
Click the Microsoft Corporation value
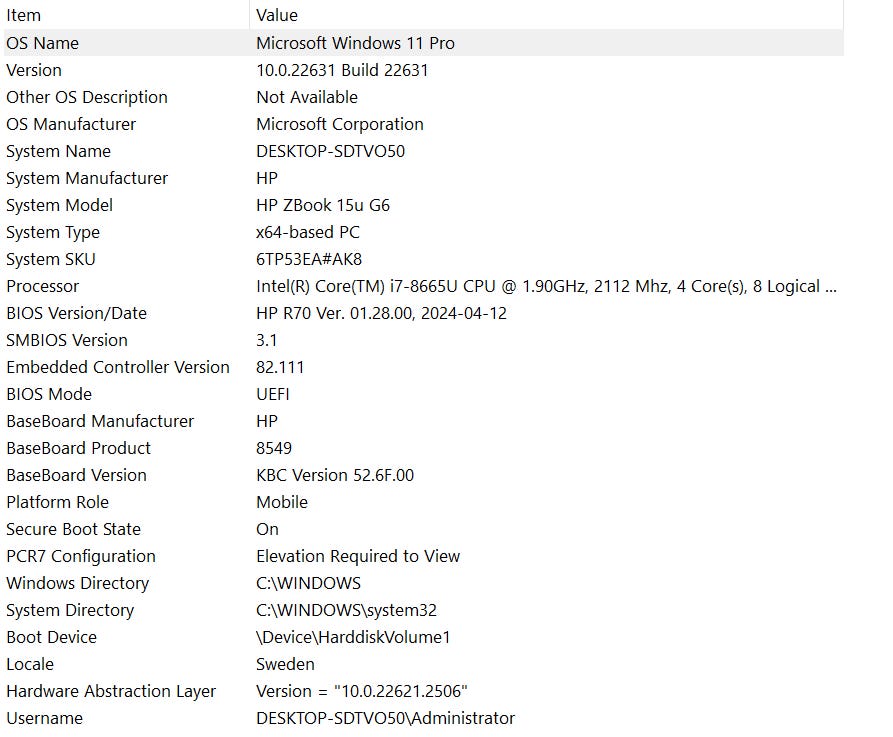(340, 124)
